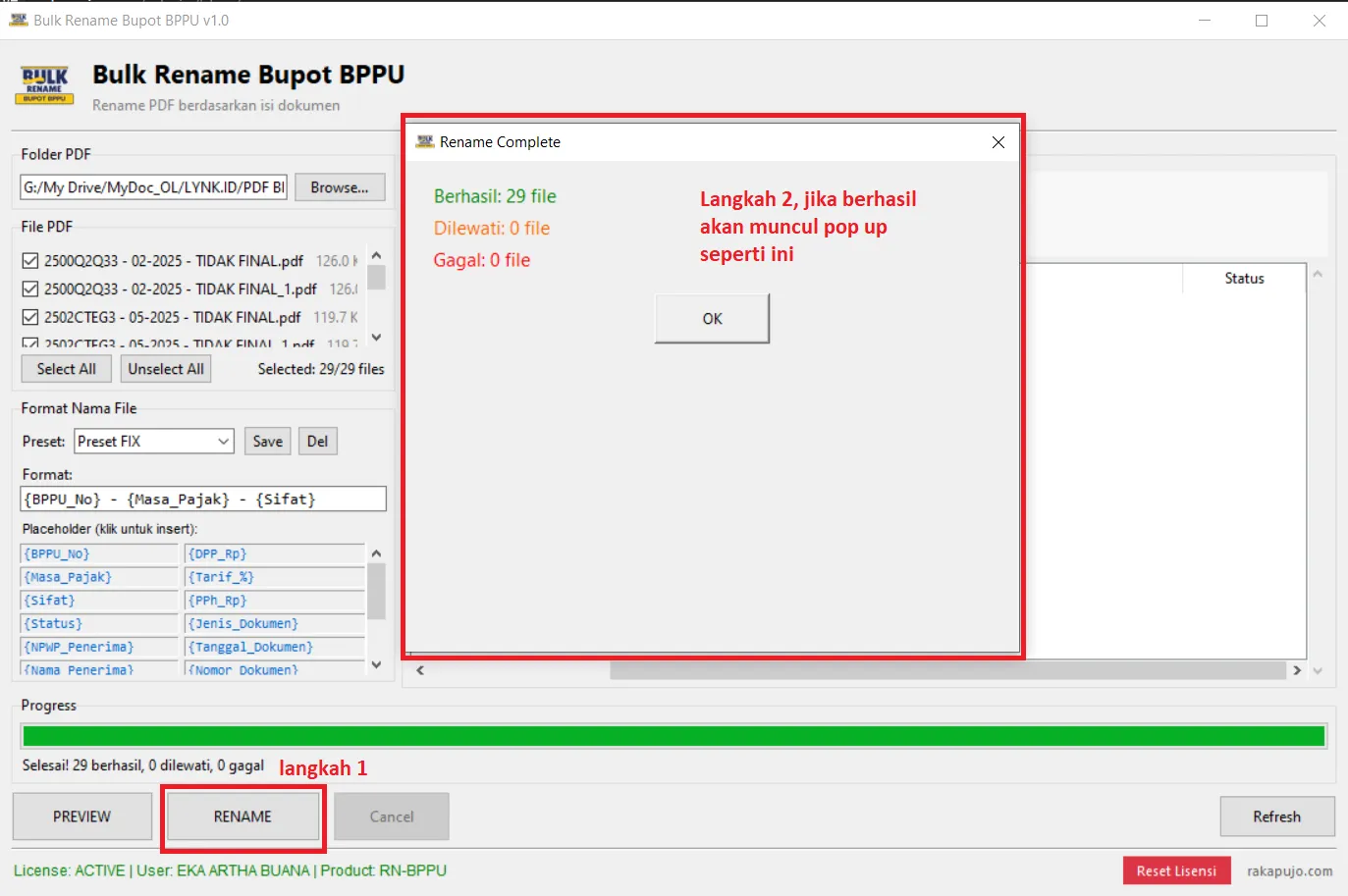
Task: Click the Format text input field
Action: click(203, 500)
